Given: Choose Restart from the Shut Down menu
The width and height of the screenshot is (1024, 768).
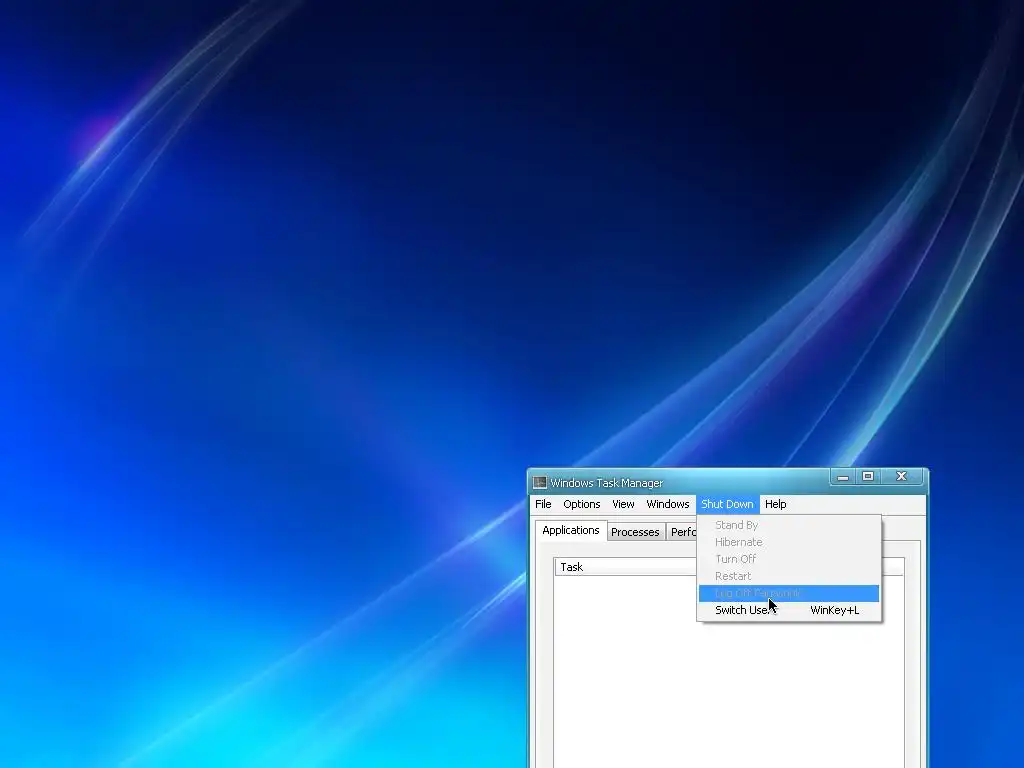Looking at the screenshot, I should pyautogui.click(x=789, y=576).
